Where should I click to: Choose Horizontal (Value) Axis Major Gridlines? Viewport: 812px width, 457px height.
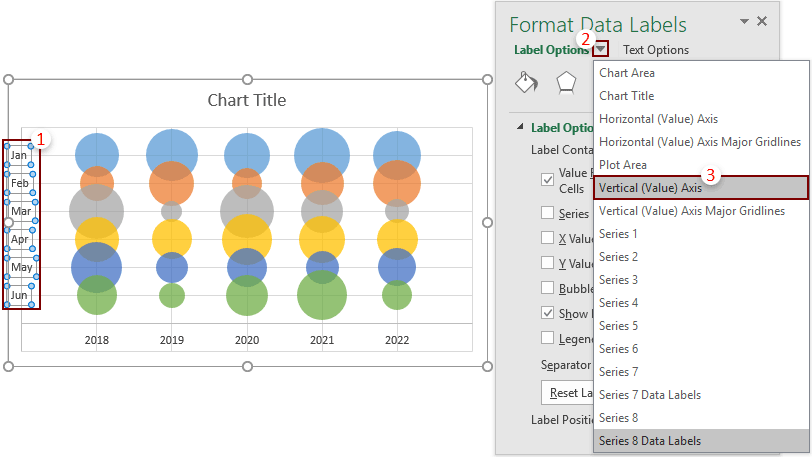coord(701,142)
